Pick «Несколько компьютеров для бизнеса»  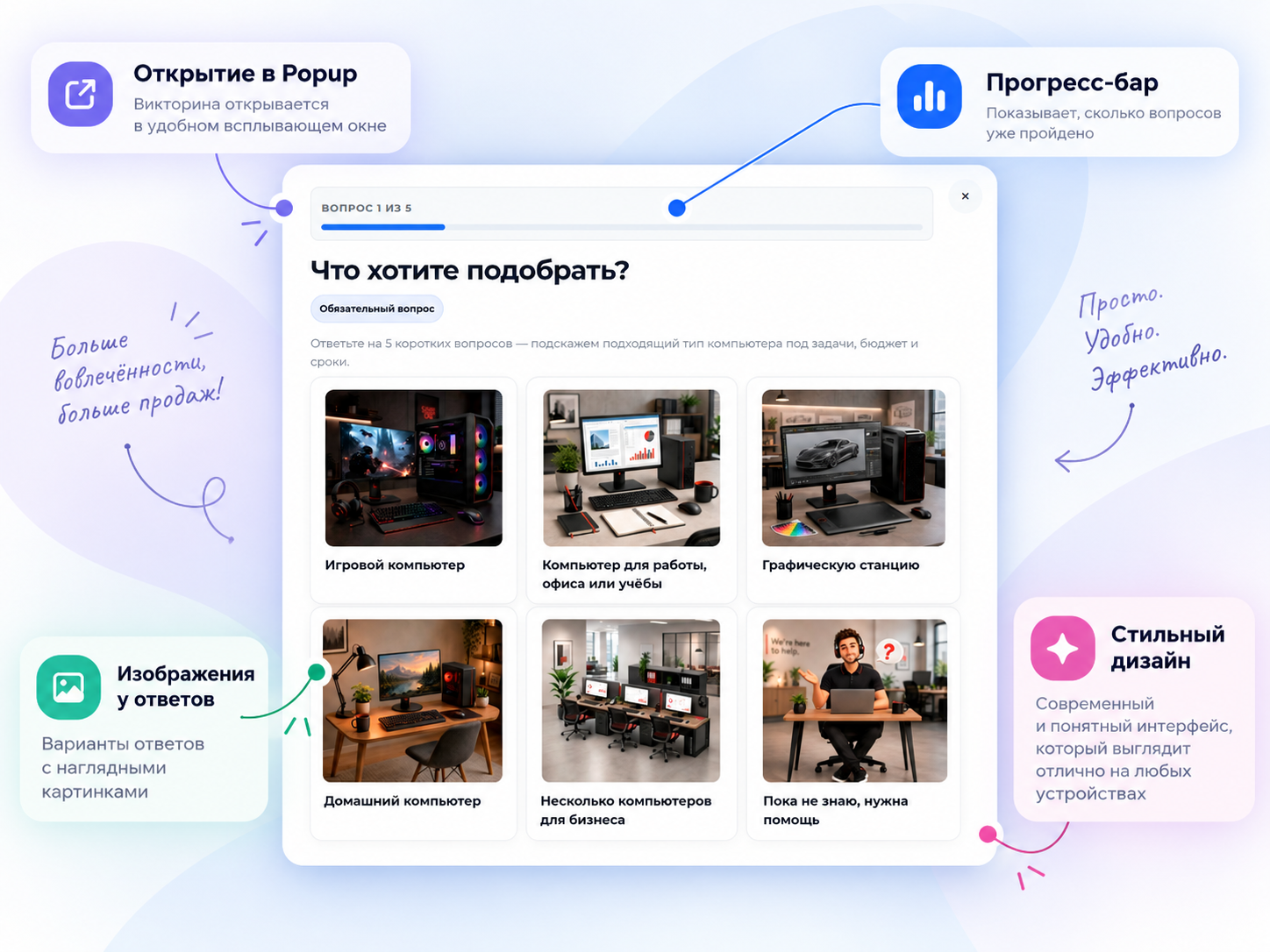tap(625, 810)
